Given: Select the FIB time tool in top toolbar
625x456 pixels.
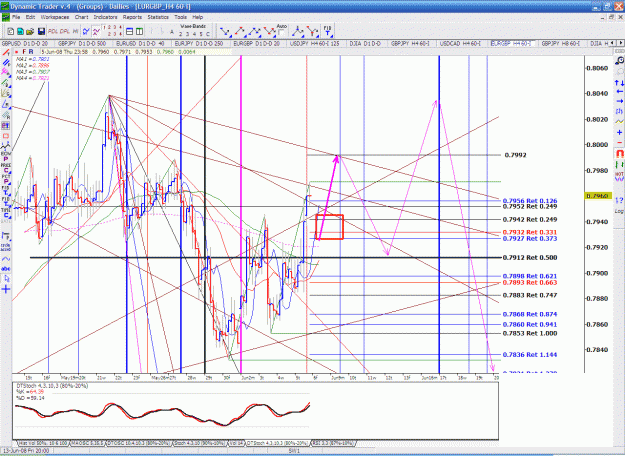Looking at the screenshot, I should [x=327, y=31].
